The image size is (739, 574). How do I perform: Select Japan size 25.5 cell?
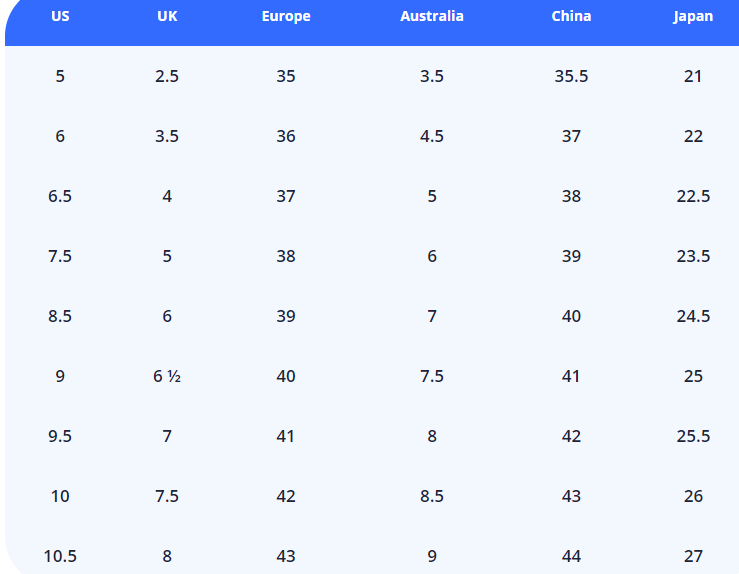(693, 436)
